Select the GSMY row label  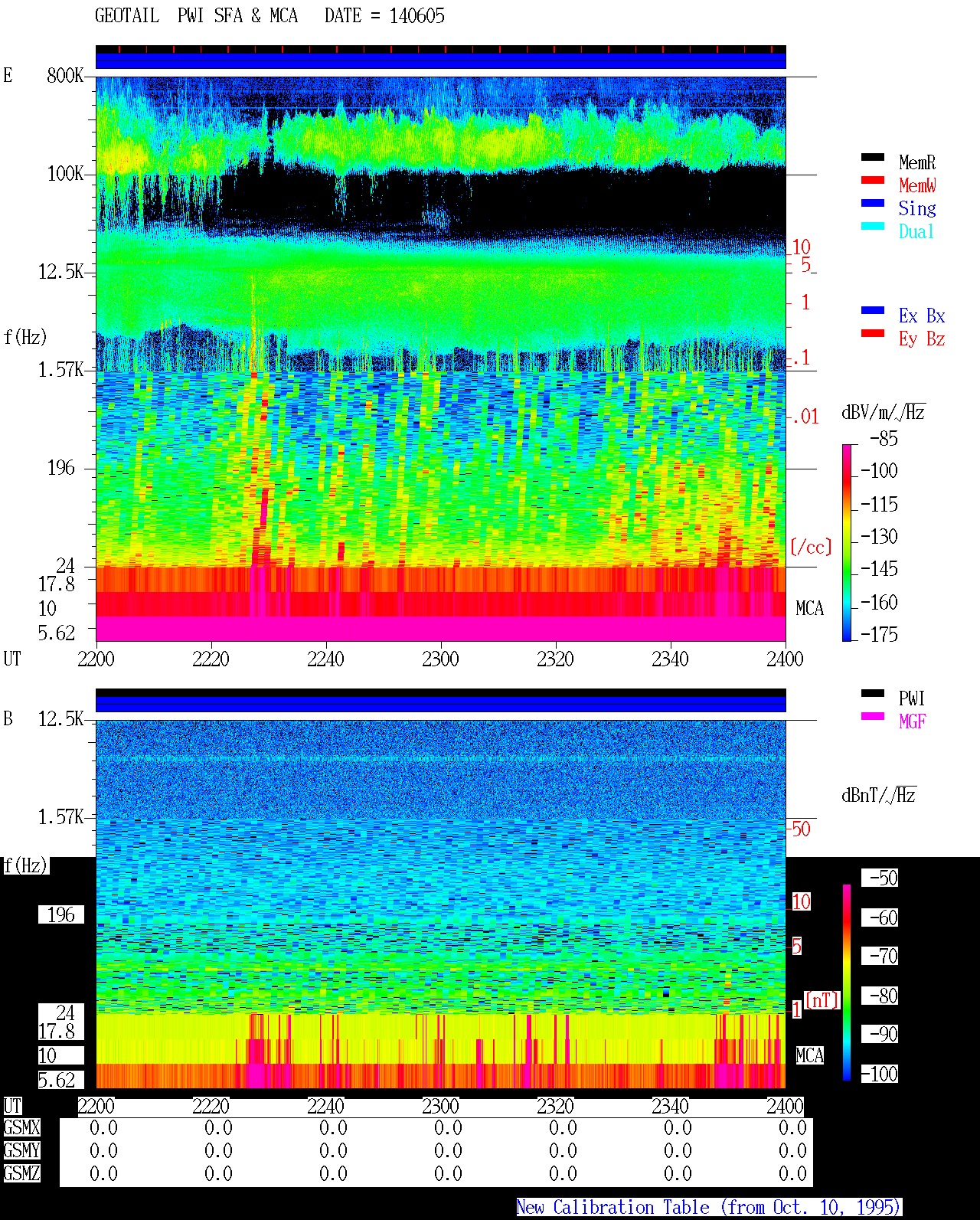21,1150
